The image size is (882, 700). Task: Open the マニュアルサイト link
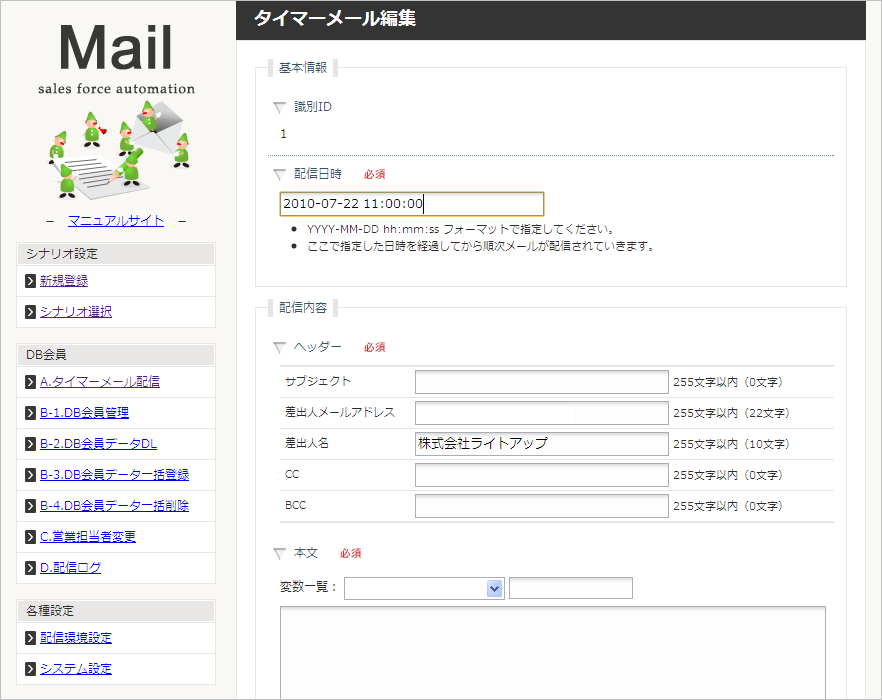click(116, 220)
